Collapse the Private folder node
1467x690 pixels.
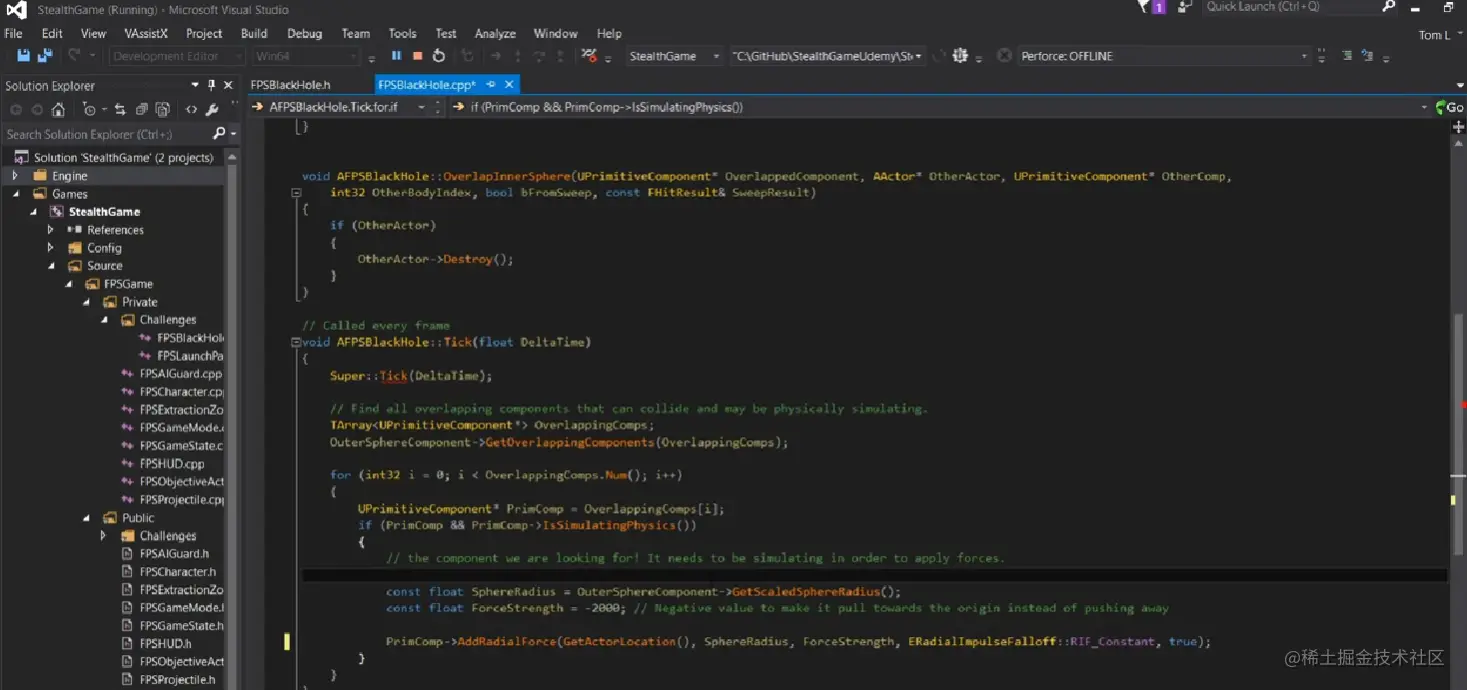pos(87,302)
